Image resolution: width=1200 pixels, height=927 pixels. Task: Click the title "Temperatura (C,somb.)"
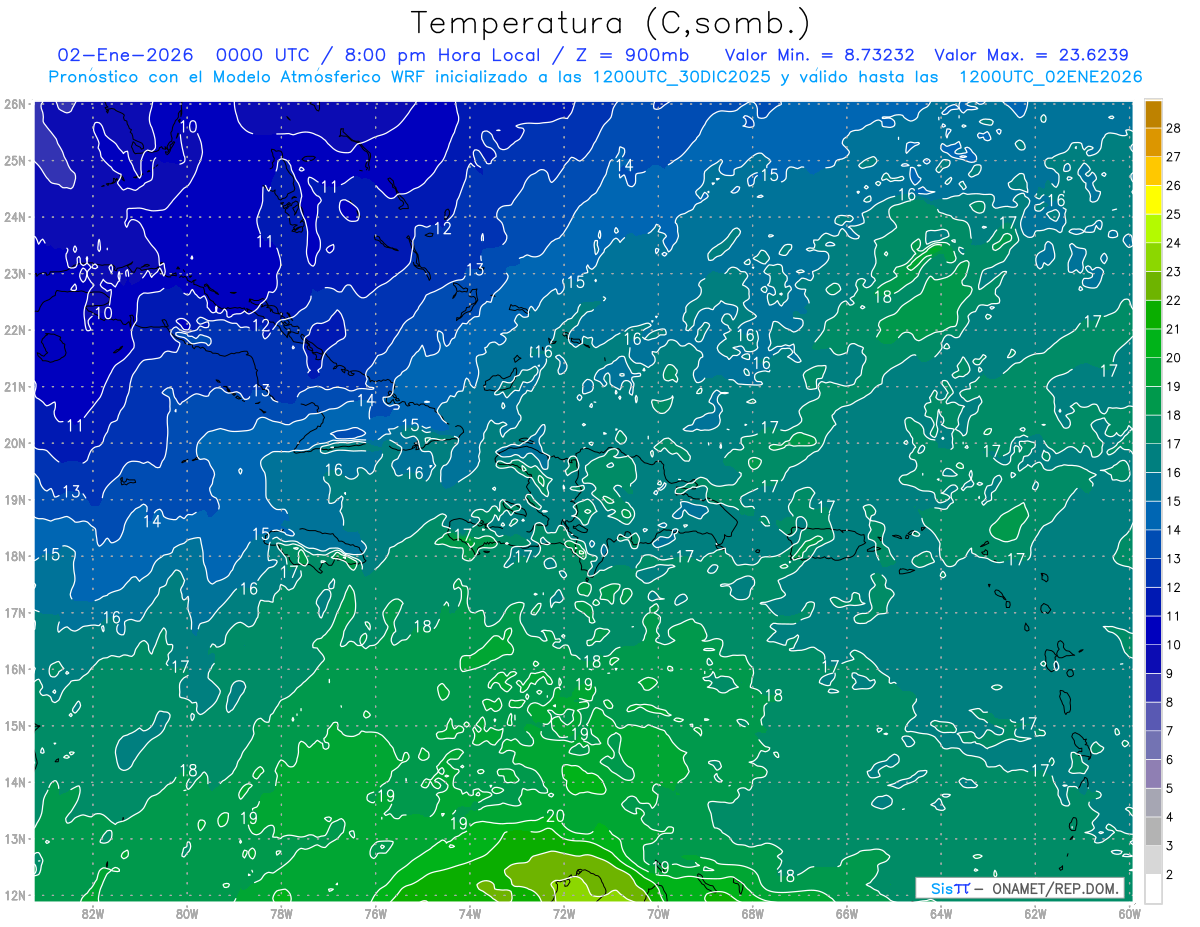(x=611, y=23)
